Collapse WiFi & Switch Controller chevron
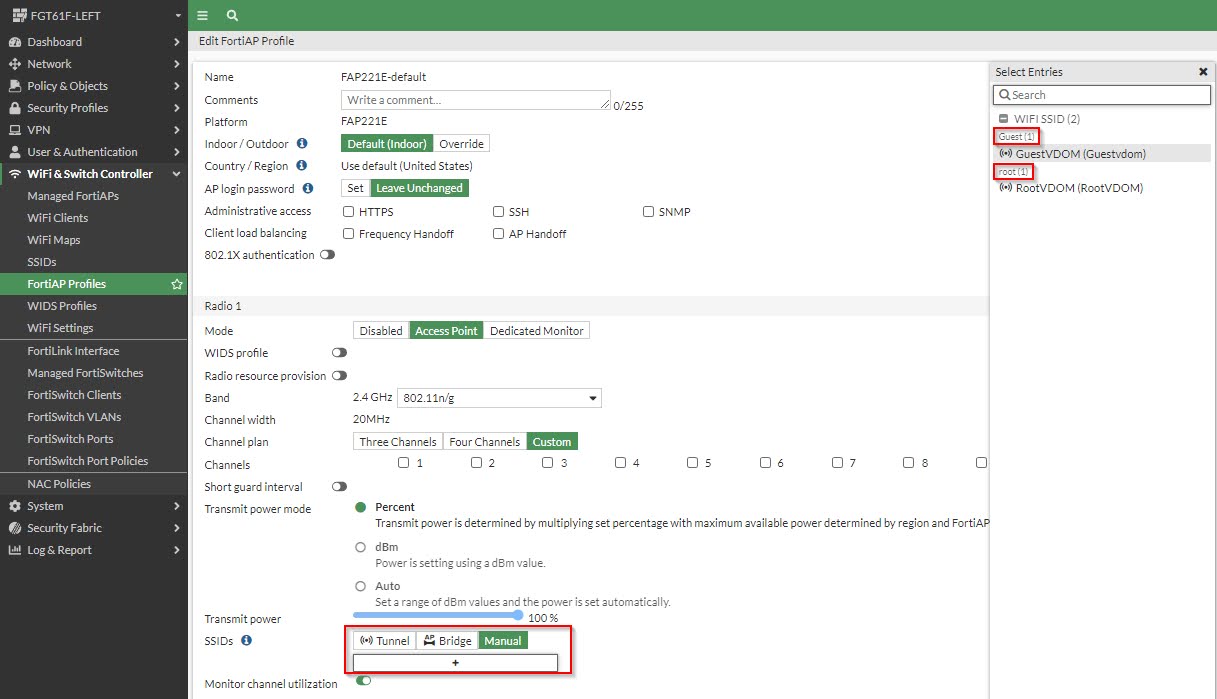Screen dimensions: 1217x699 tap(176, 174)
